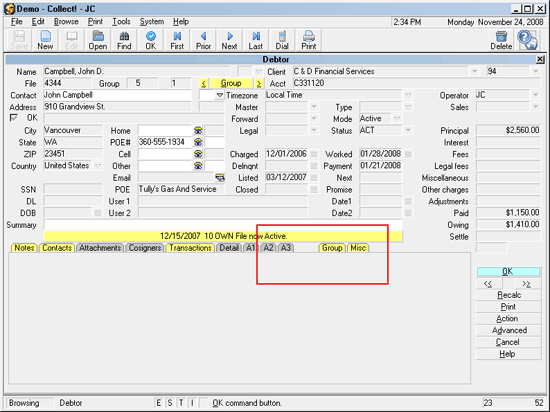This screenshot has width=550, height=412.
Task: Open the Tools menu
Action: coord(121,22)
